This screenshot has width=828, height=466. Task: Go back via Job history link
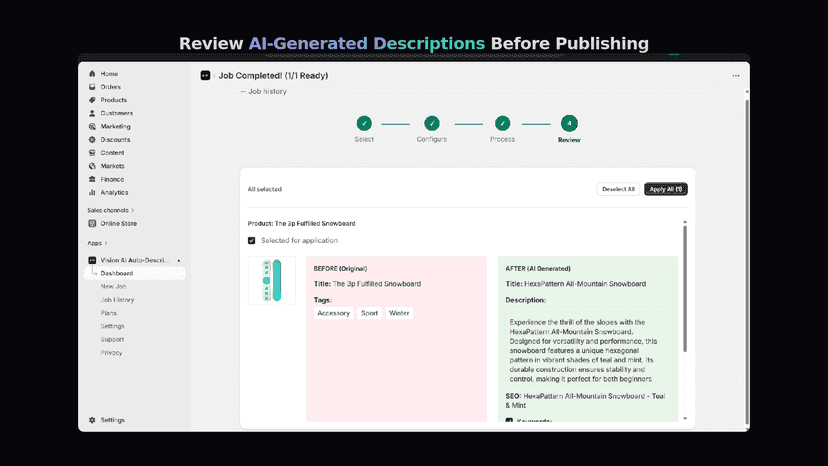(x=264, y=91)
